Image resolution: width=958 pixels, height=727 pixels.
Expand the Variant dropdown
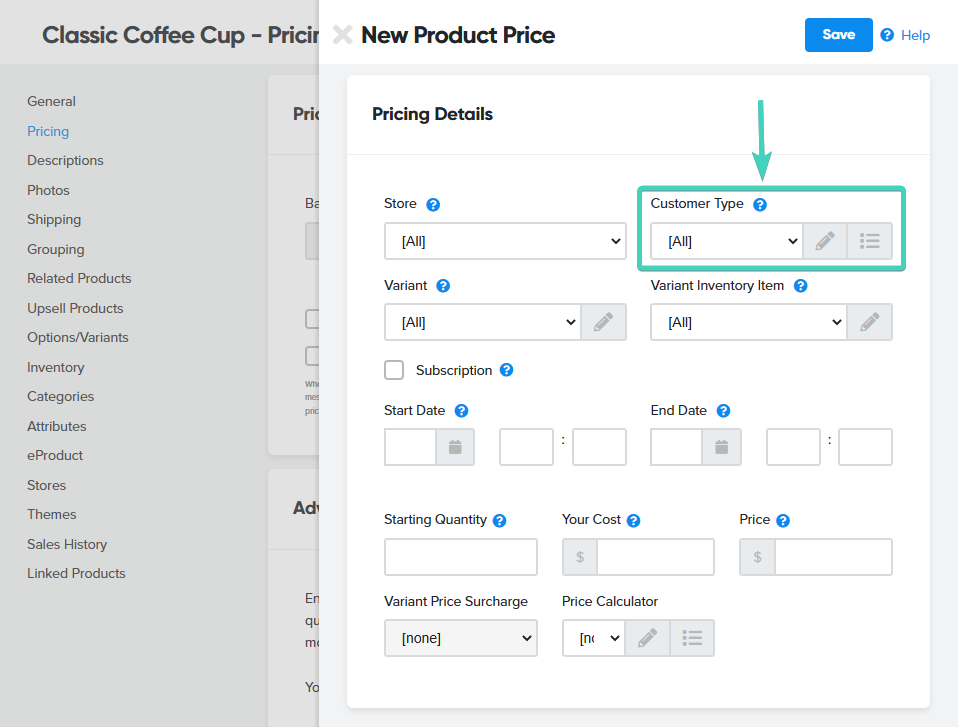pos(483,322)
